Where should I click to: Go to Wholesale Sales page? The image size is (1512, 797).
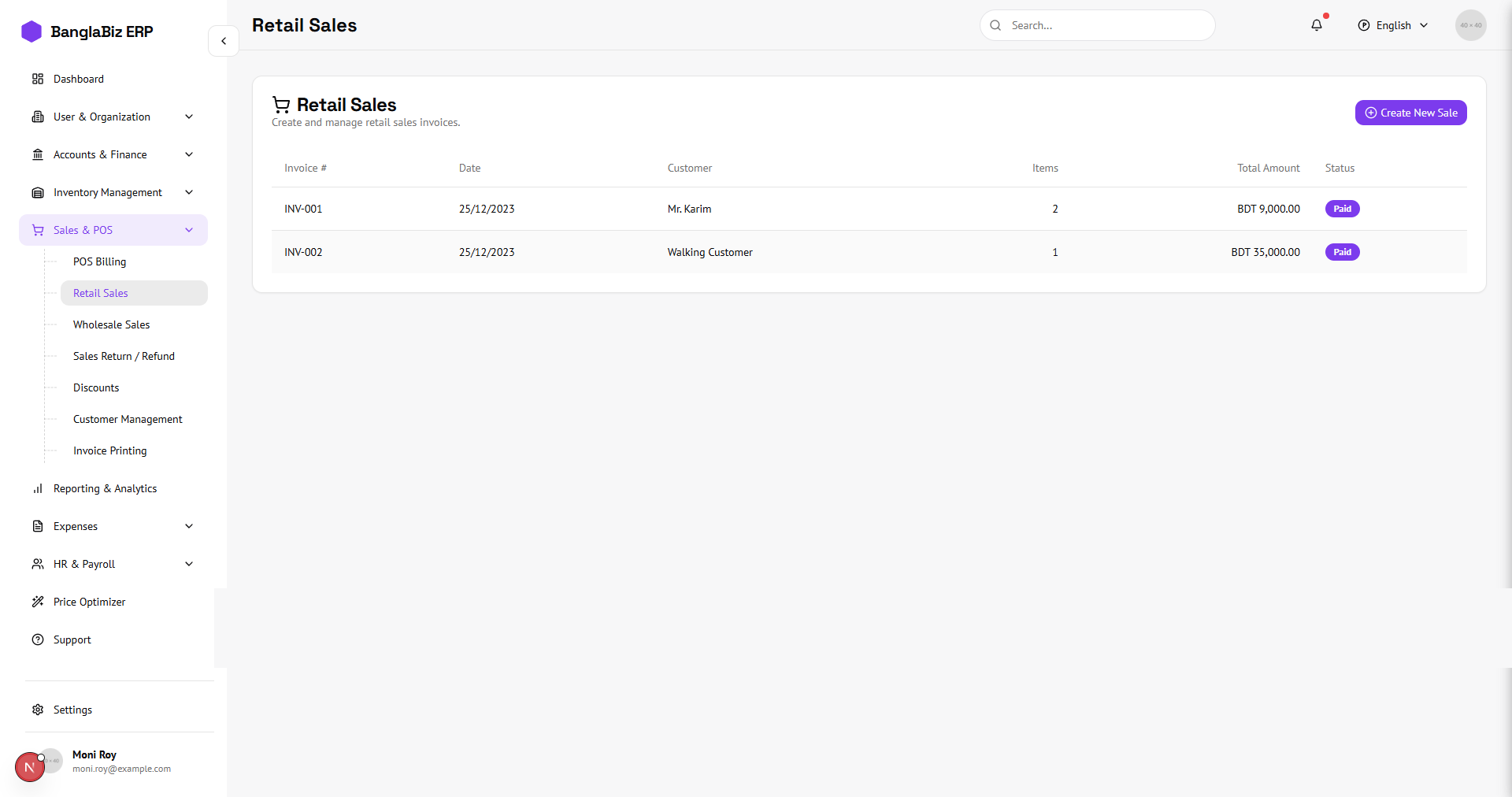(x=111, y=324)
